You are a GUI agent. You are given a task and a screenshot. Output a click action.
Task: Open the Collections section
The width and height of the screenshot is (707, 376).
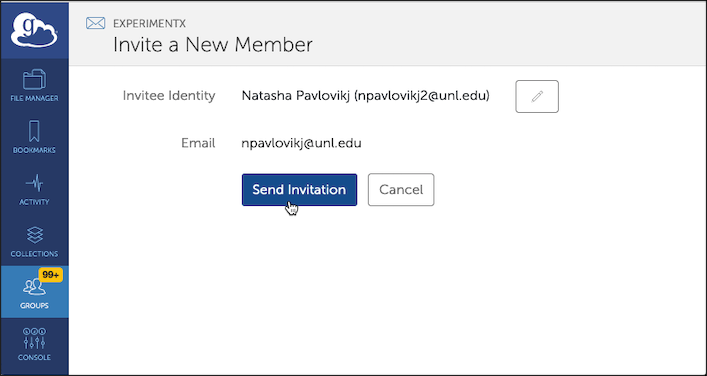tap(34, 241)
